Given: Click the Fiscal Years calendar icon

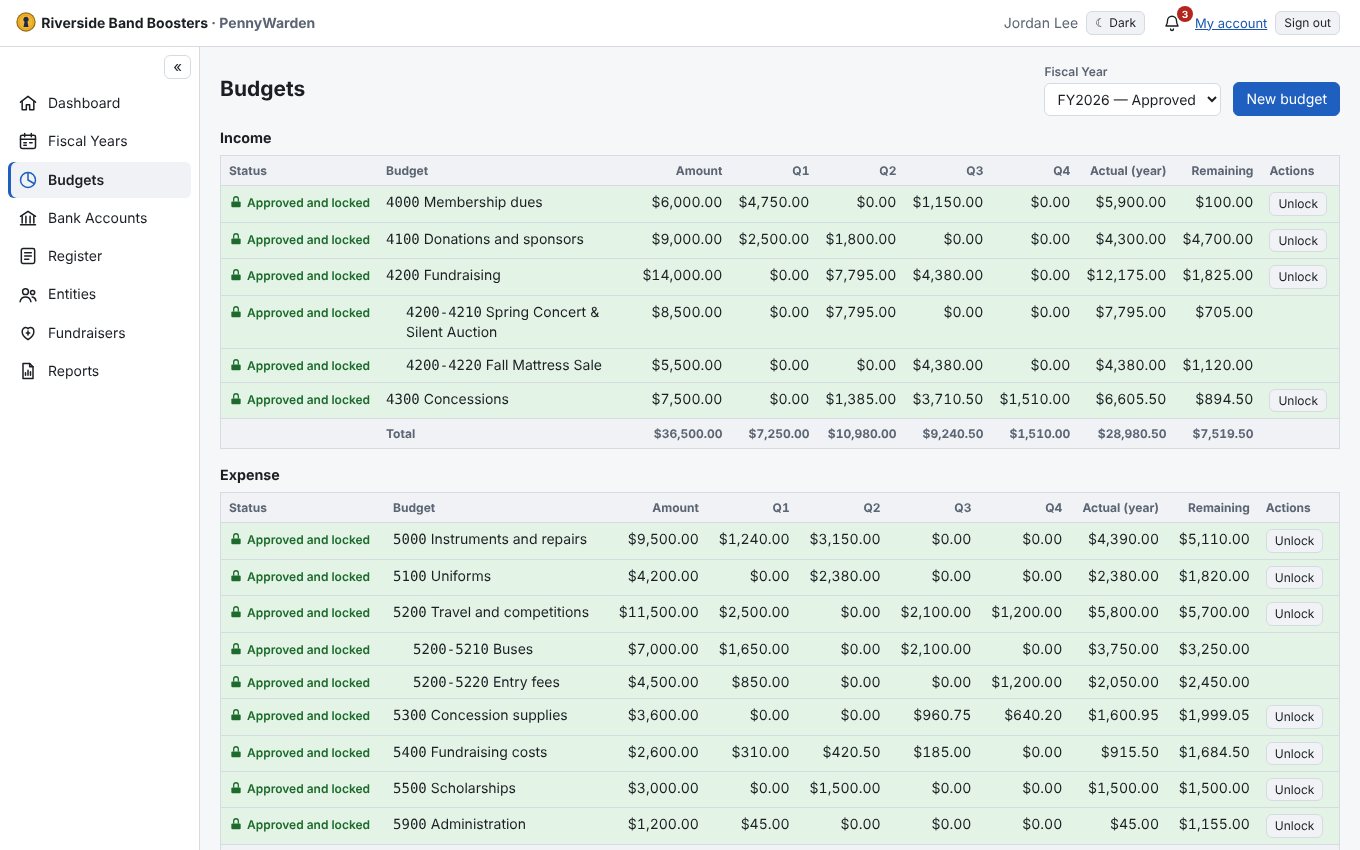Looking at the screenshot, I should pos(28,141).
